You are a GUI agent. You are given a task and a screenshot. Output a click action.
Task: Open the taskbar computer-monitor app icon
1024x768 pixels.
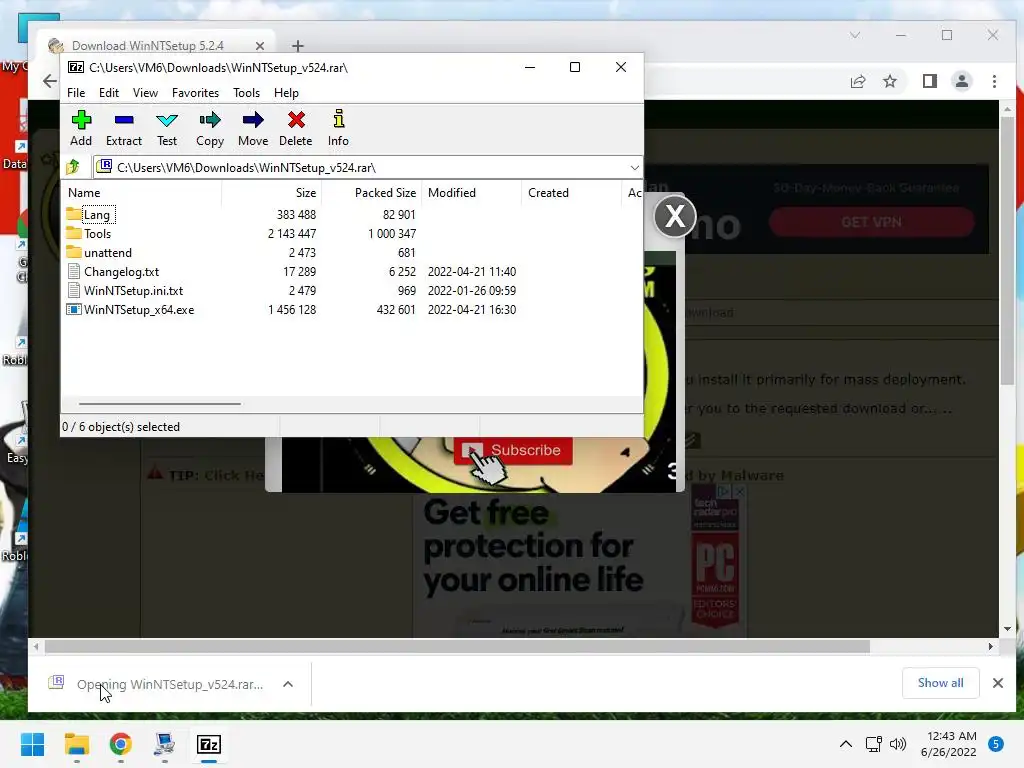coord(165,744)
